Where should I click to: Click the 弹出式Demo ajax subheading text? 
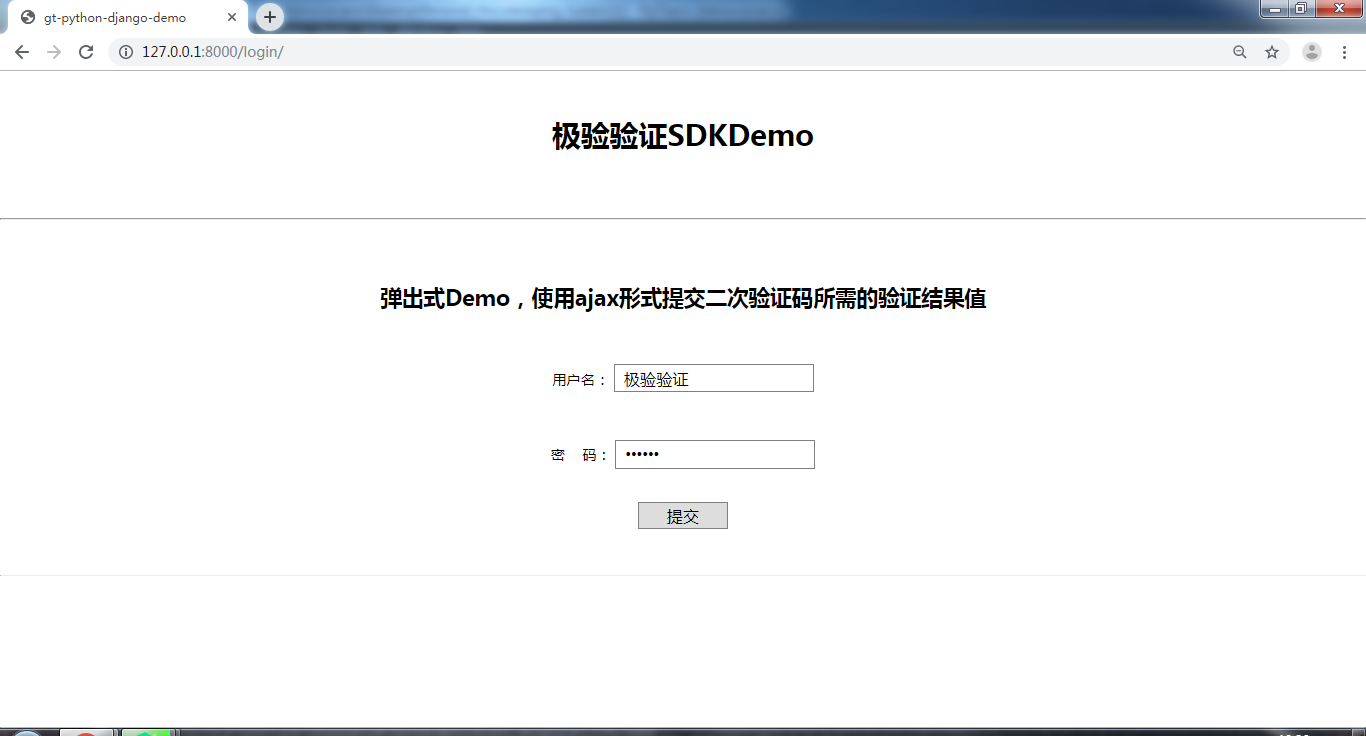pos(683,299)
